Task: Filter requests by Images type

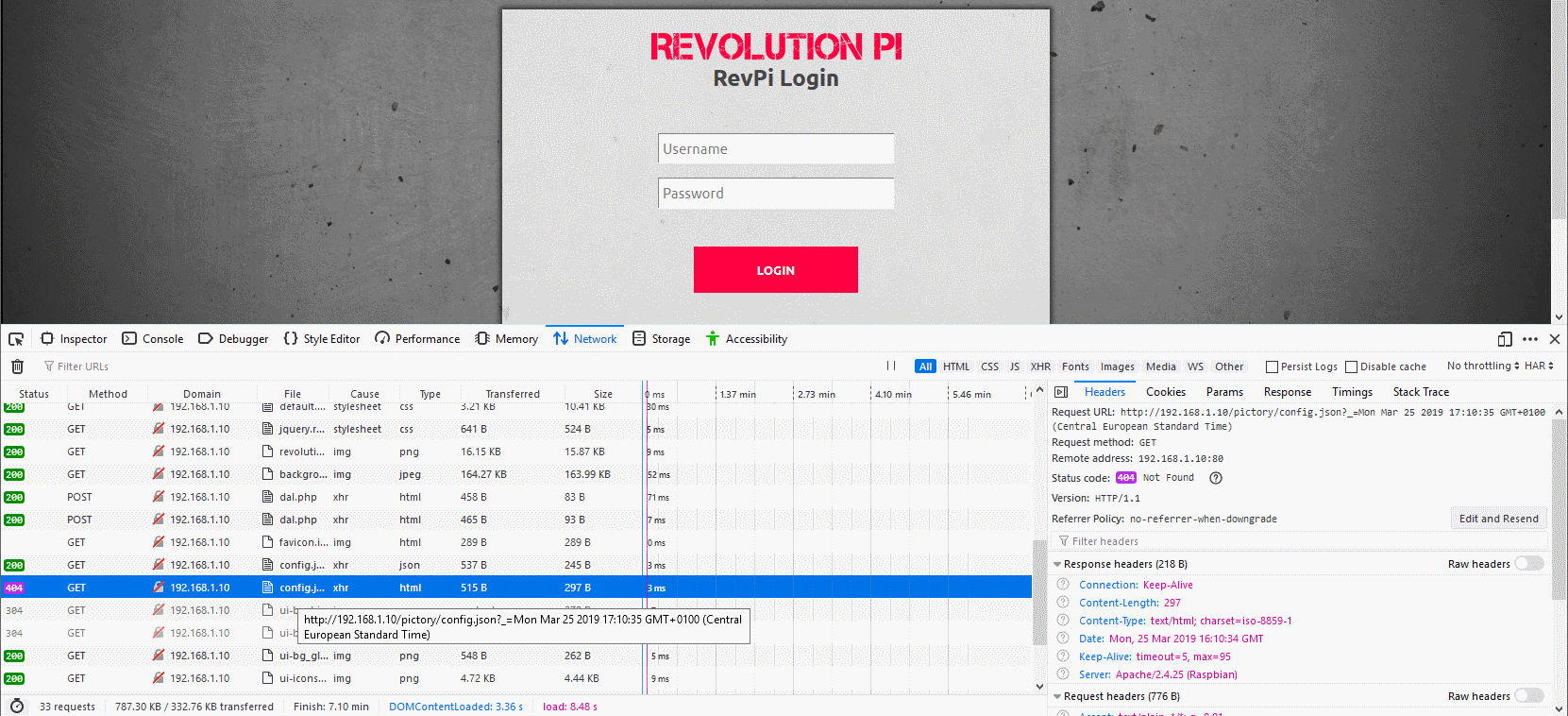Action: coord(1118,367)
